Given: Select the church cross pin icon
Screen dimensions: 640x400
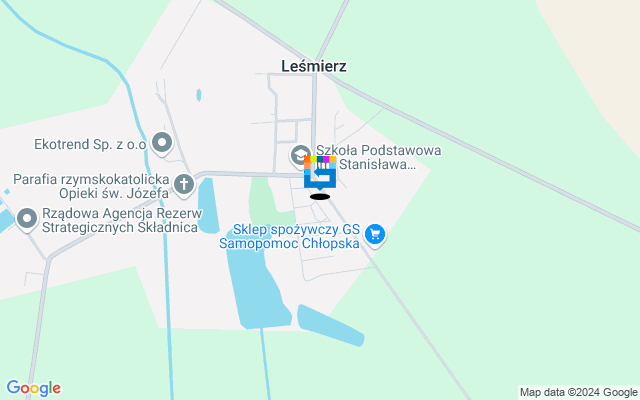Looking at the screenshot, I should pos(184,185).
